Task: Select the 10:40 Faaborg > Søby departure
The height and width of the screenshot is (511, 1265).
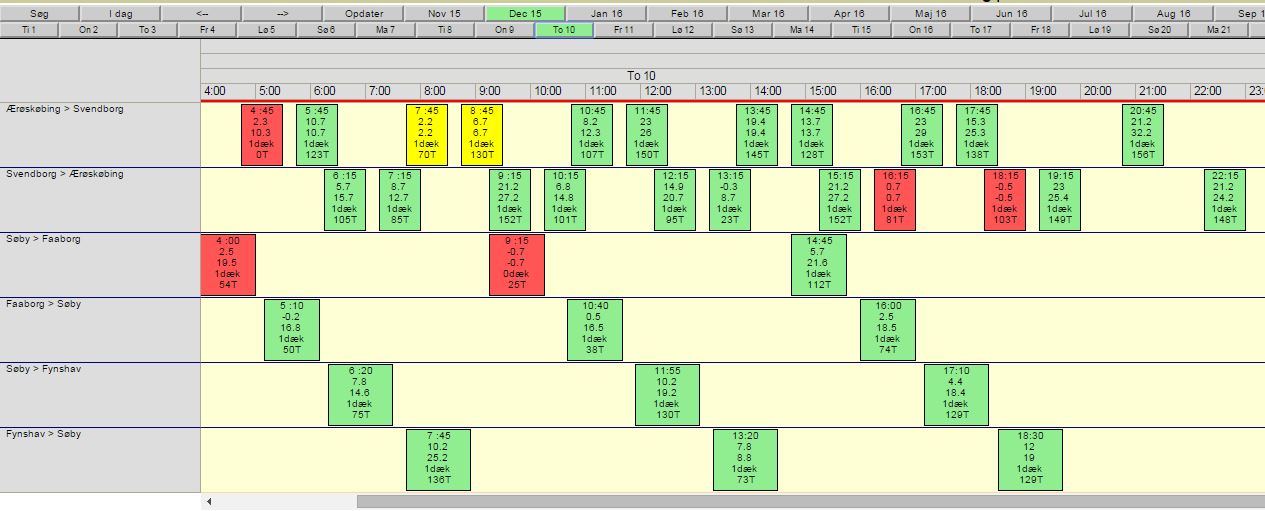Action: 595,329
